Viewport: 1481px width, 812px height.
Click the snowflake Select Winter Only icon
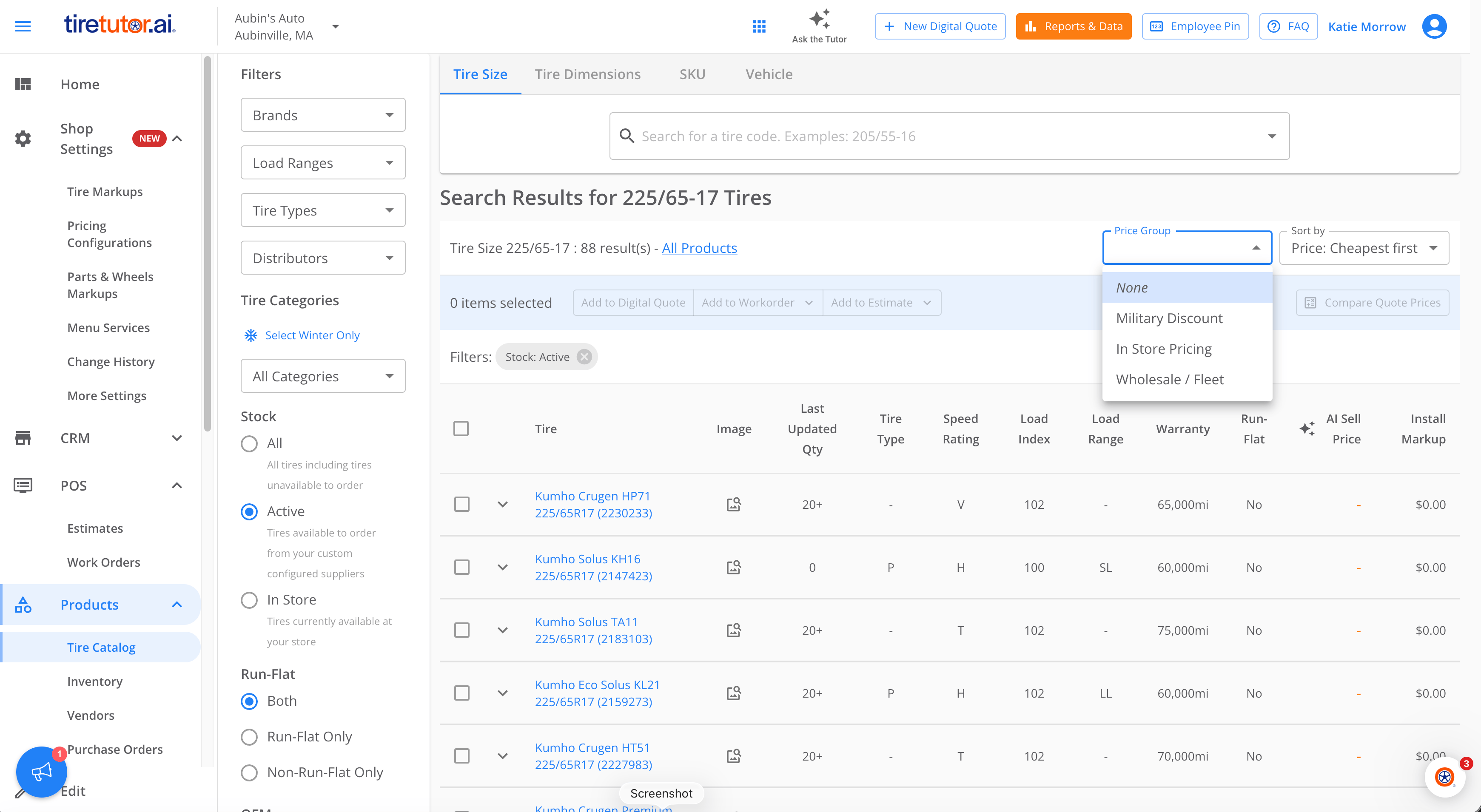251,335
